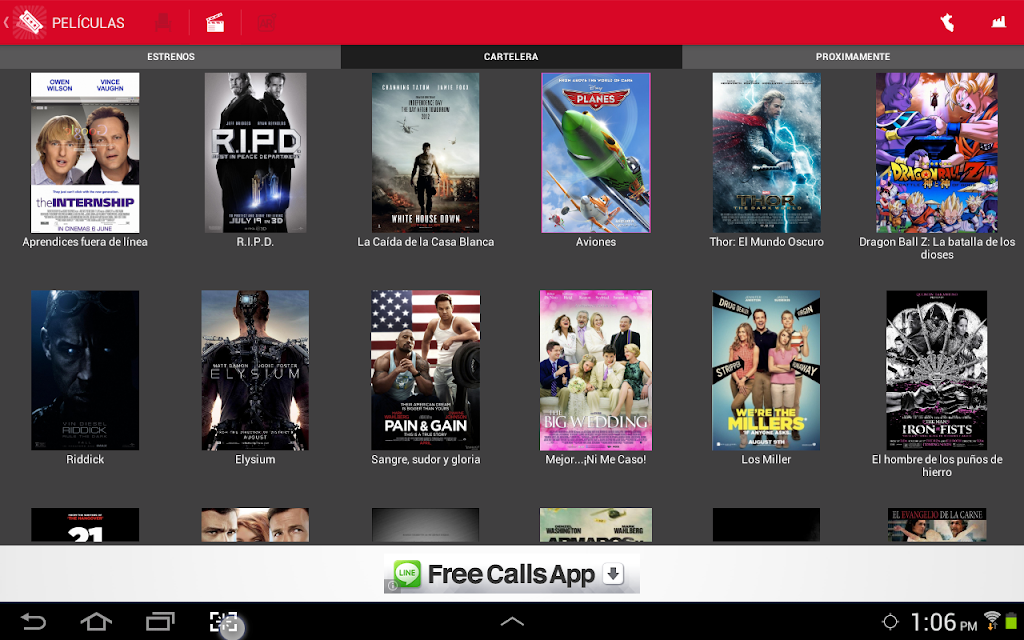Tap the 'Mejor...¡Ni Me Caso!' title
1024x640 pixels.
click(596, 459)
